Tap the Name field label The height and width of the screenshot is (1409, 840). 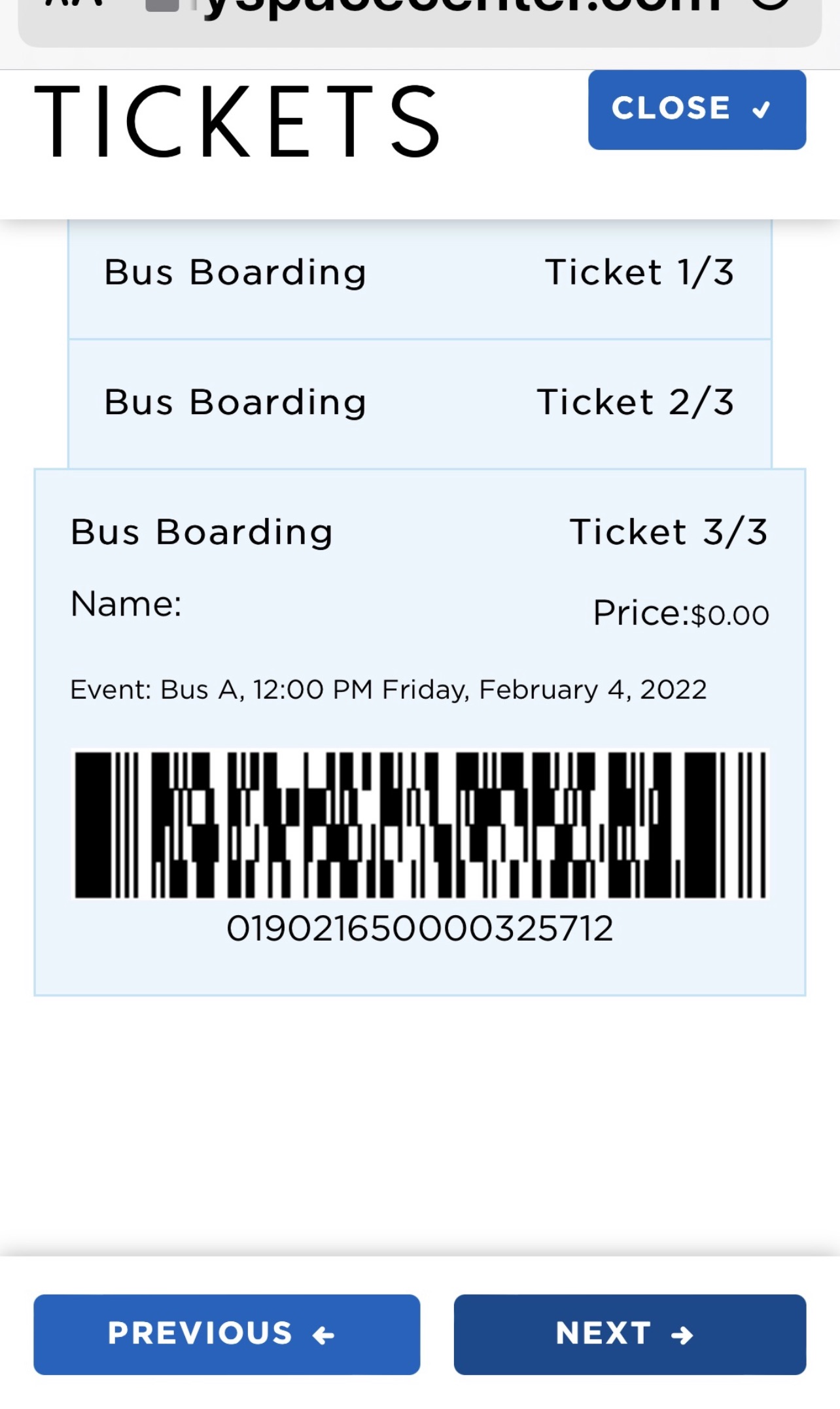point(126,604)
